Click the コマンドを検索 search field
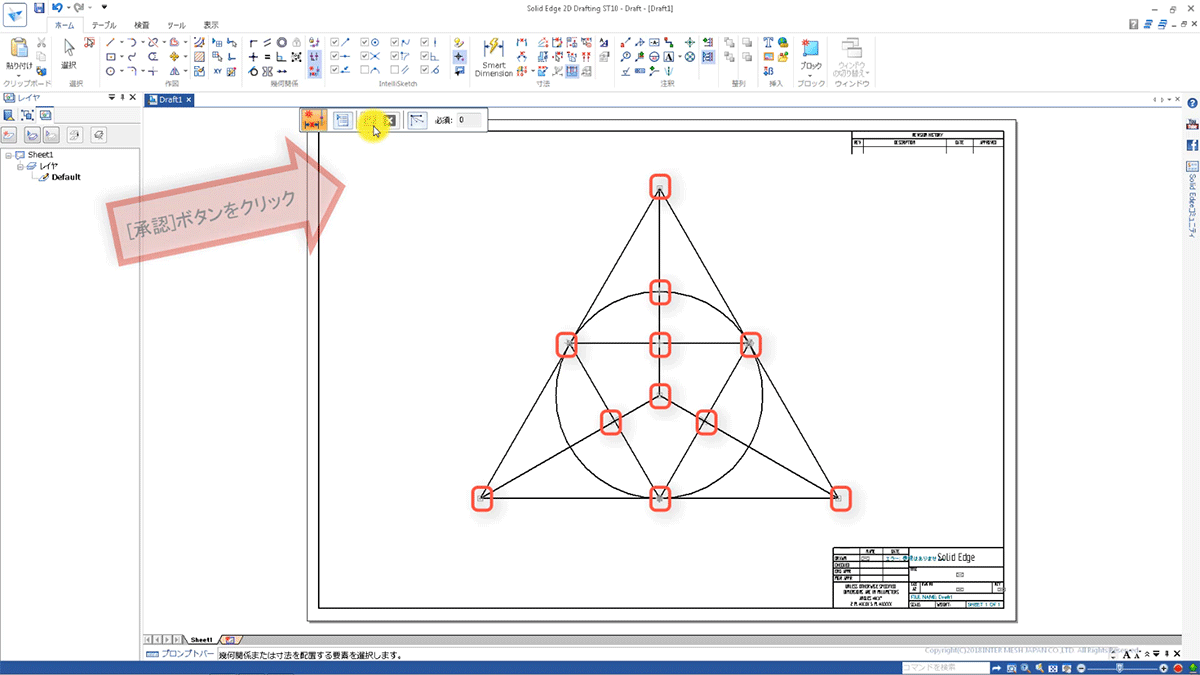 click(x=939, y=667)
